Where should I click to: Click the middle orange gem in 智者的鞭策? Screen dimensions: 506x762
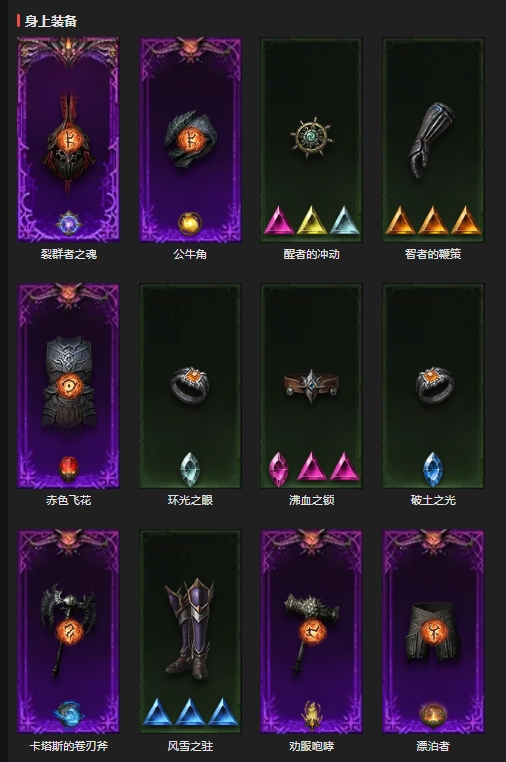[433, 220]
